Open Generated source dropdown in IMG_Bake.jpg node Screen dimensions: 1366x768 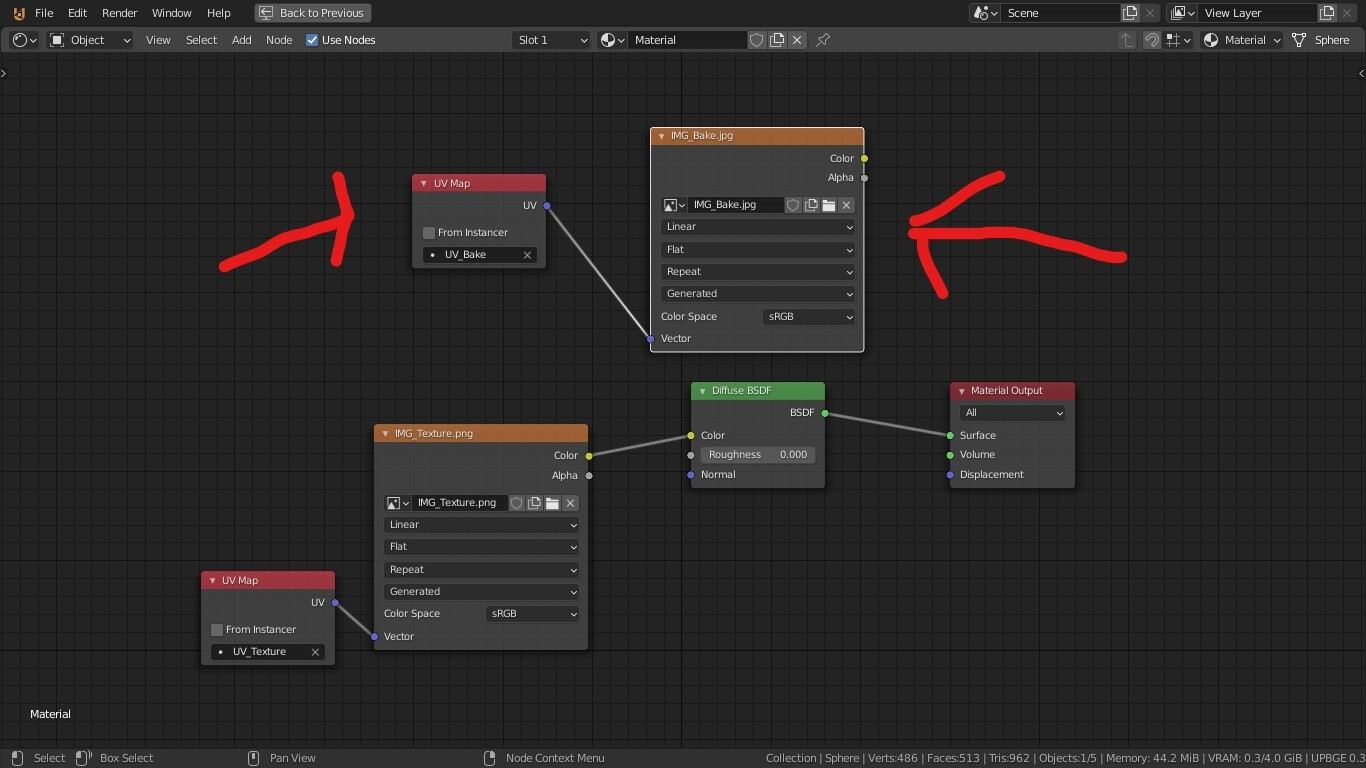(758, 294)
